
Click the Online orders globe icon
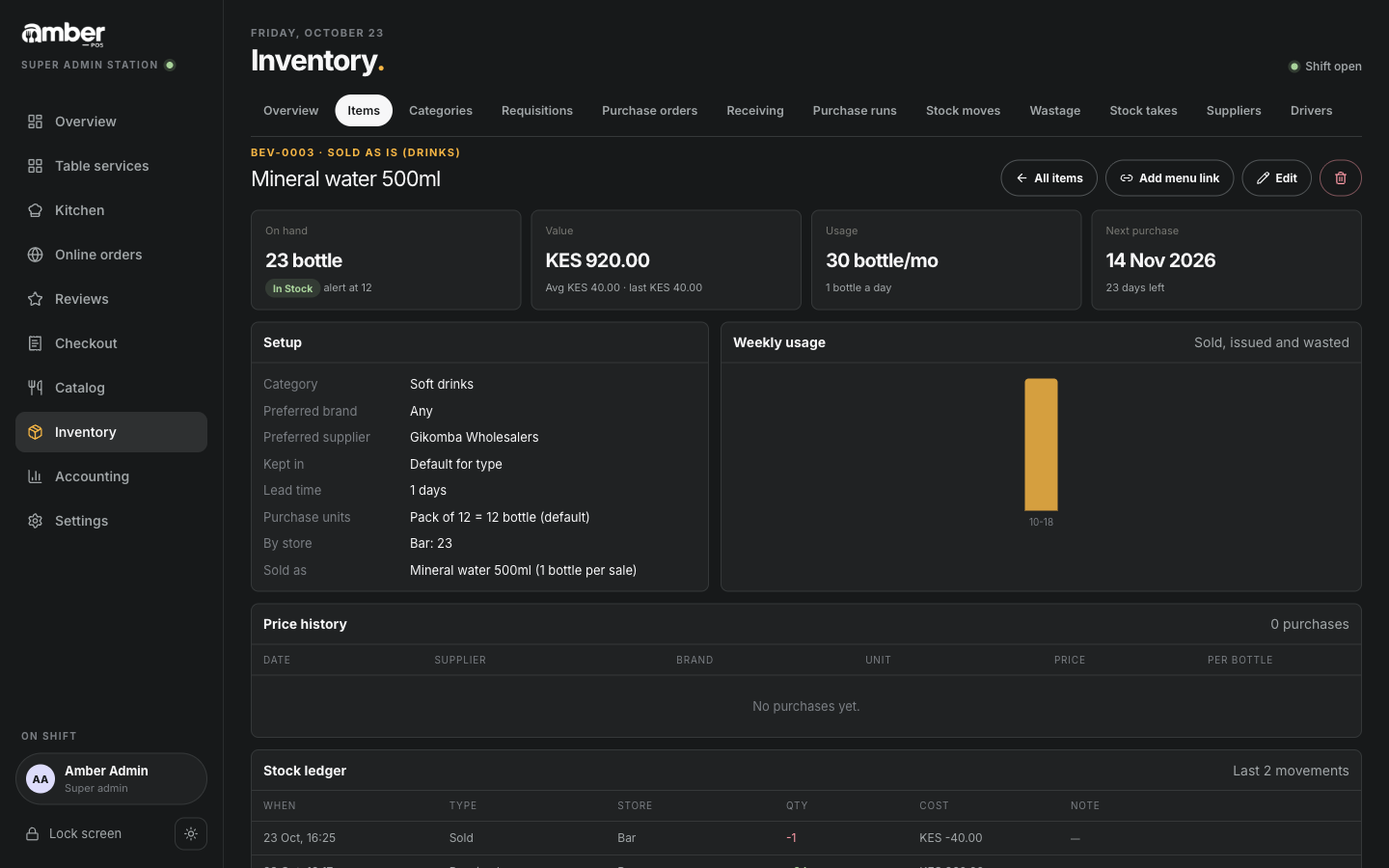(x=35, y=255)
